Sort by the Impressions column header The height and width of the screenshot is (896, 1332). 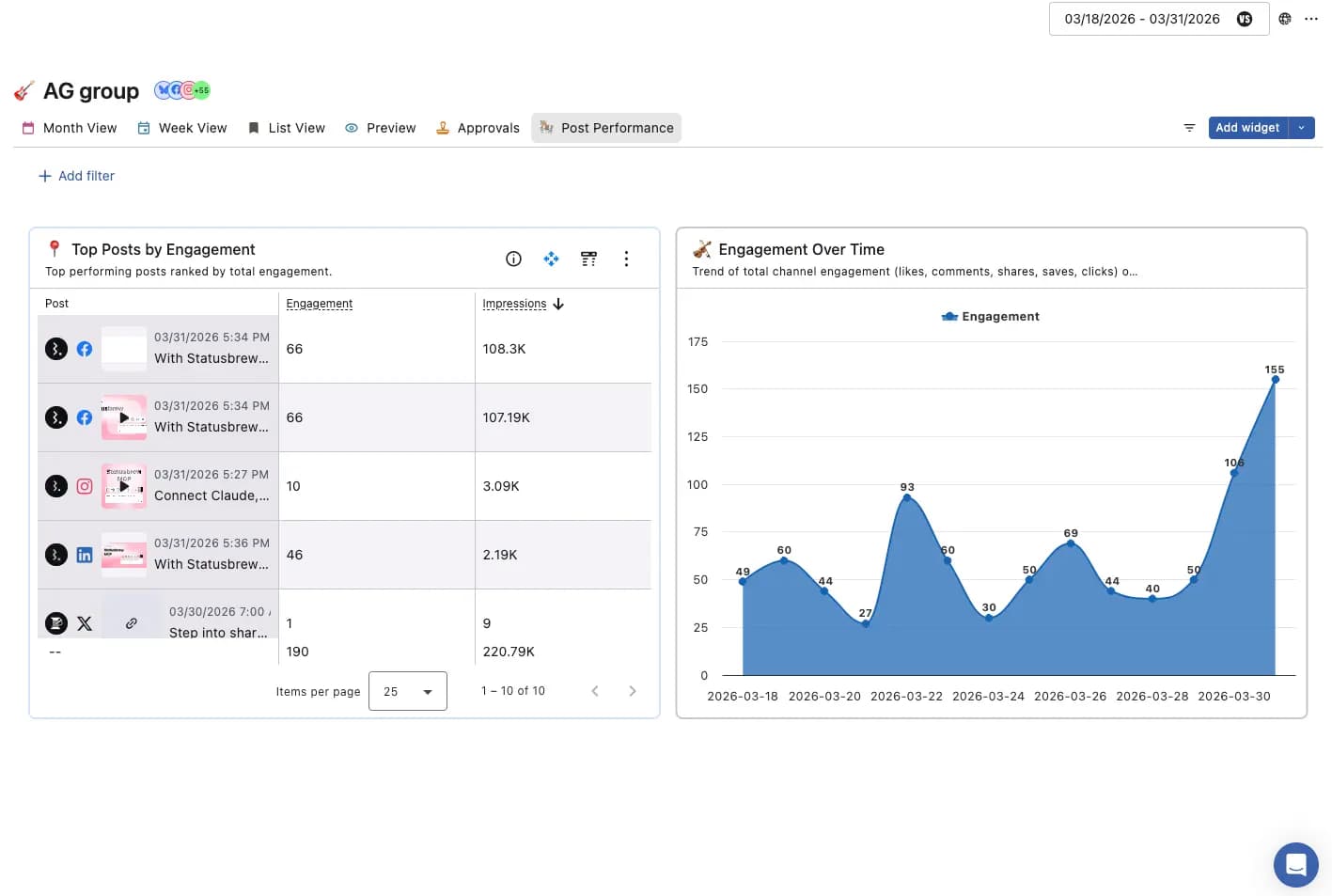(514, 304)
